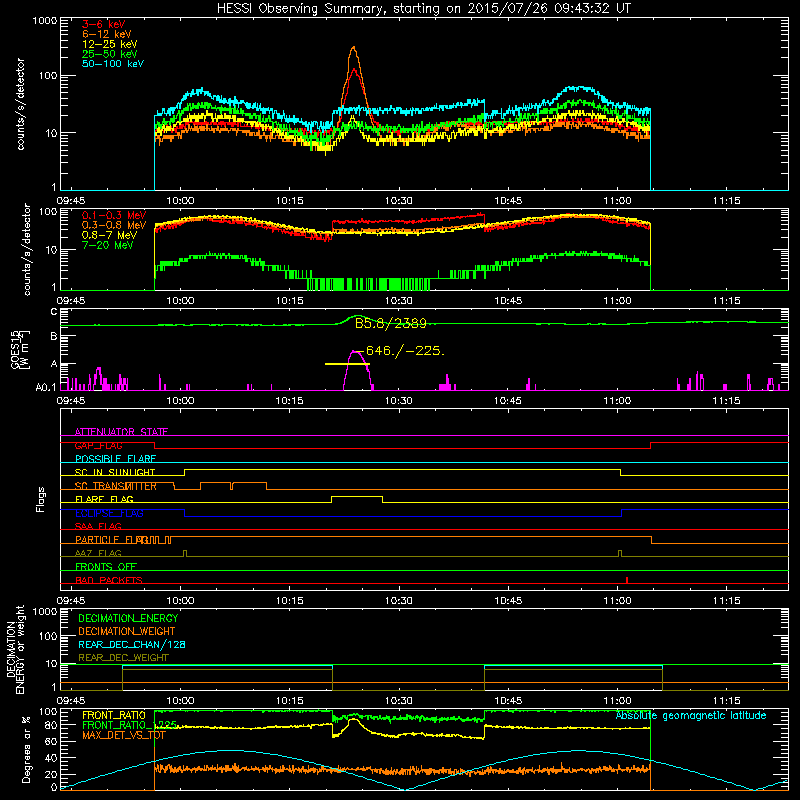
Task: Select the GAP_FLAG label
Action: click(98, 445)
